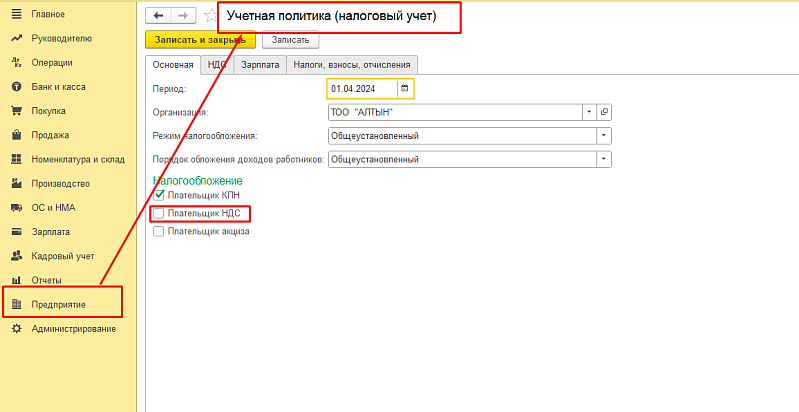The width and height of the screenshot is (799, 412).
Task: Uncheck the Плательщик КПН checkbox
Action: click(158, 195)
